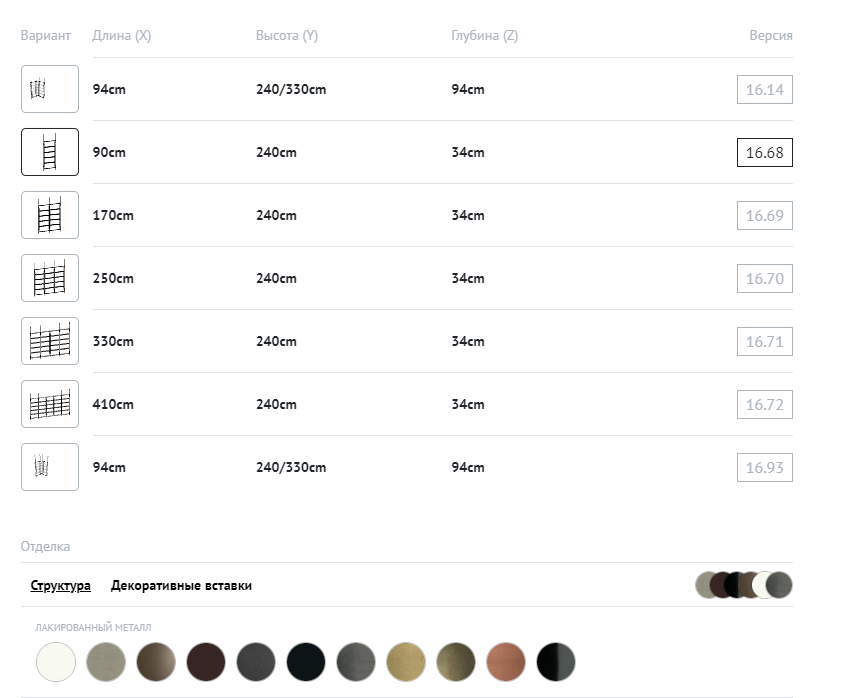Pick version 16.71

click(764, 342)
